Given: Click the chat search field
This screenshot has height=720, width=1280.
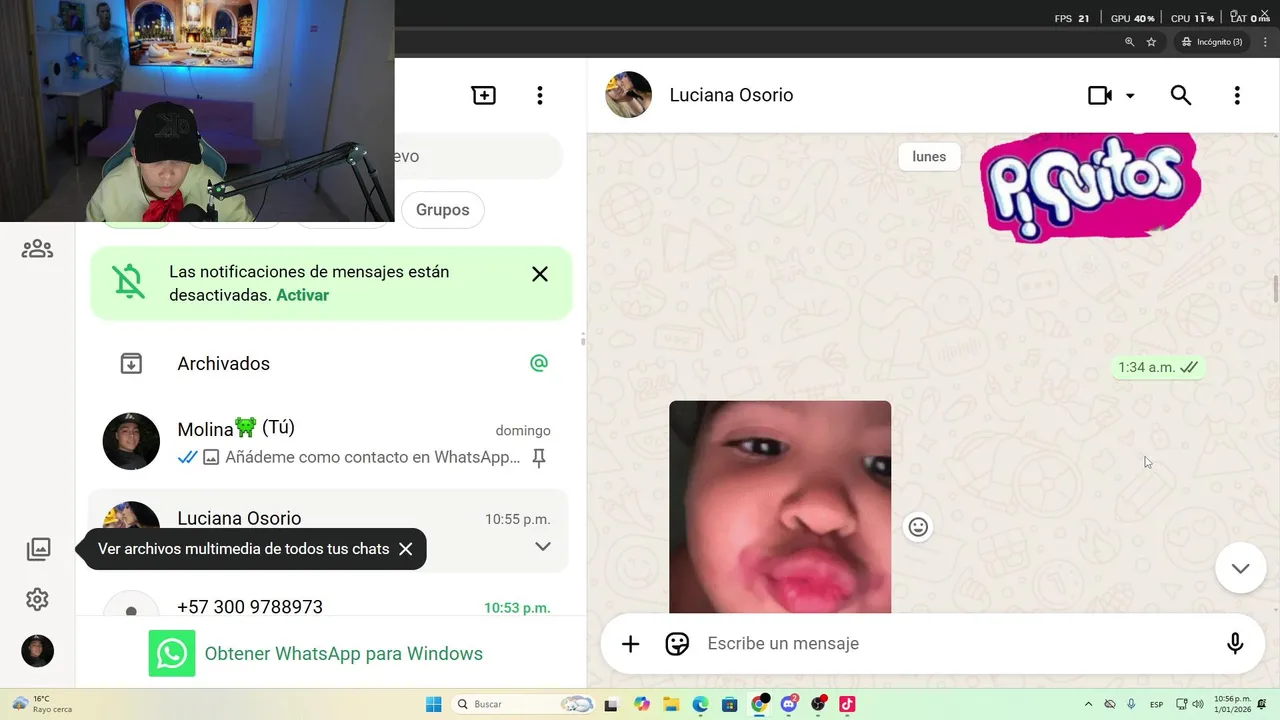Looking at the screenshot, I should coord(478,156).
